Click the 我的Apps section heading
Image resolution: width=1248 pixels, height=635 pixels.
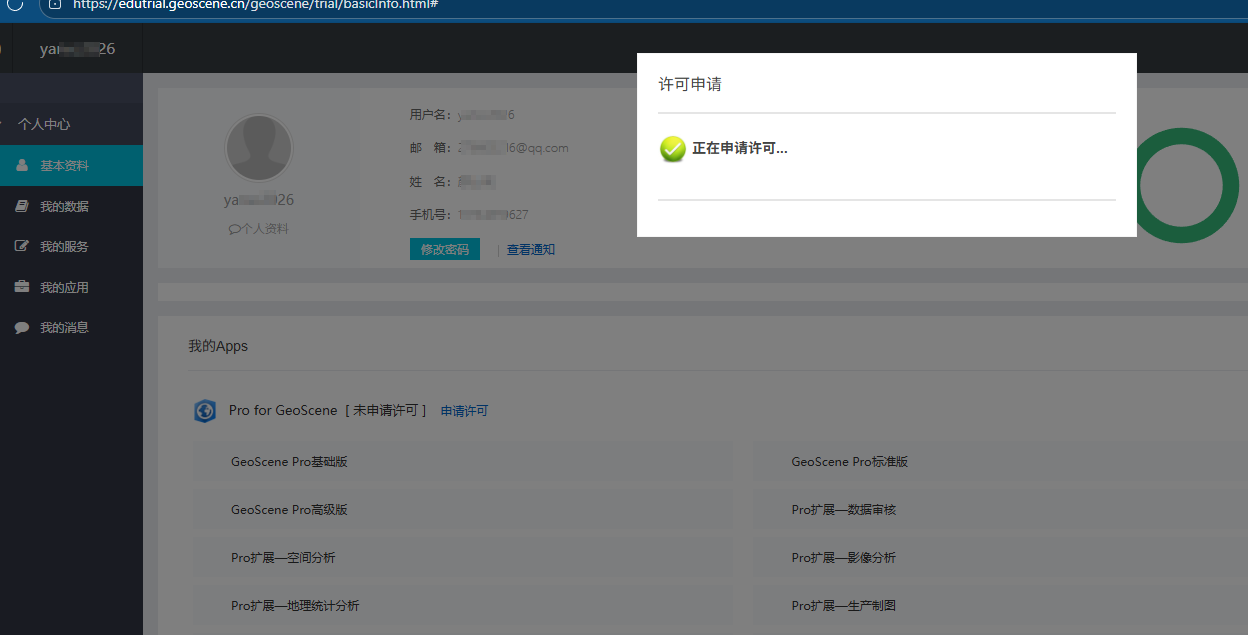pos(218,346)
